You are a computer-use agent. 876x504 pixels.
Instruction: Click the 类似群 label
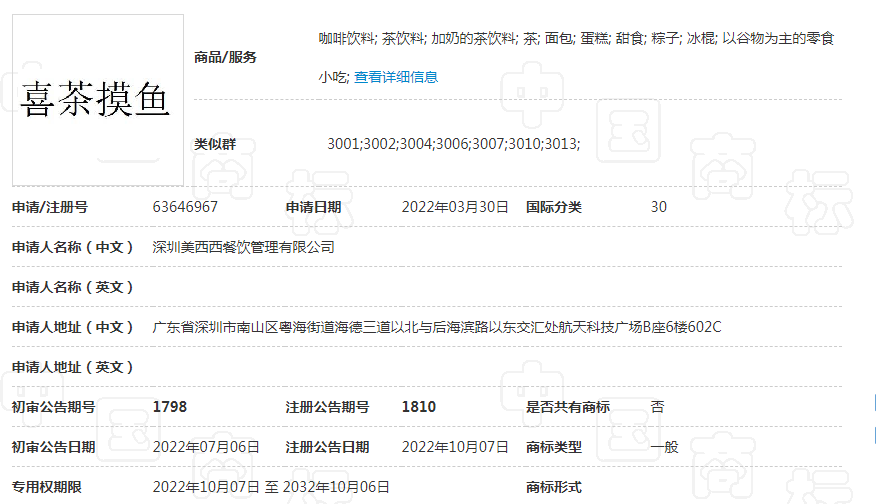(215, 144)
